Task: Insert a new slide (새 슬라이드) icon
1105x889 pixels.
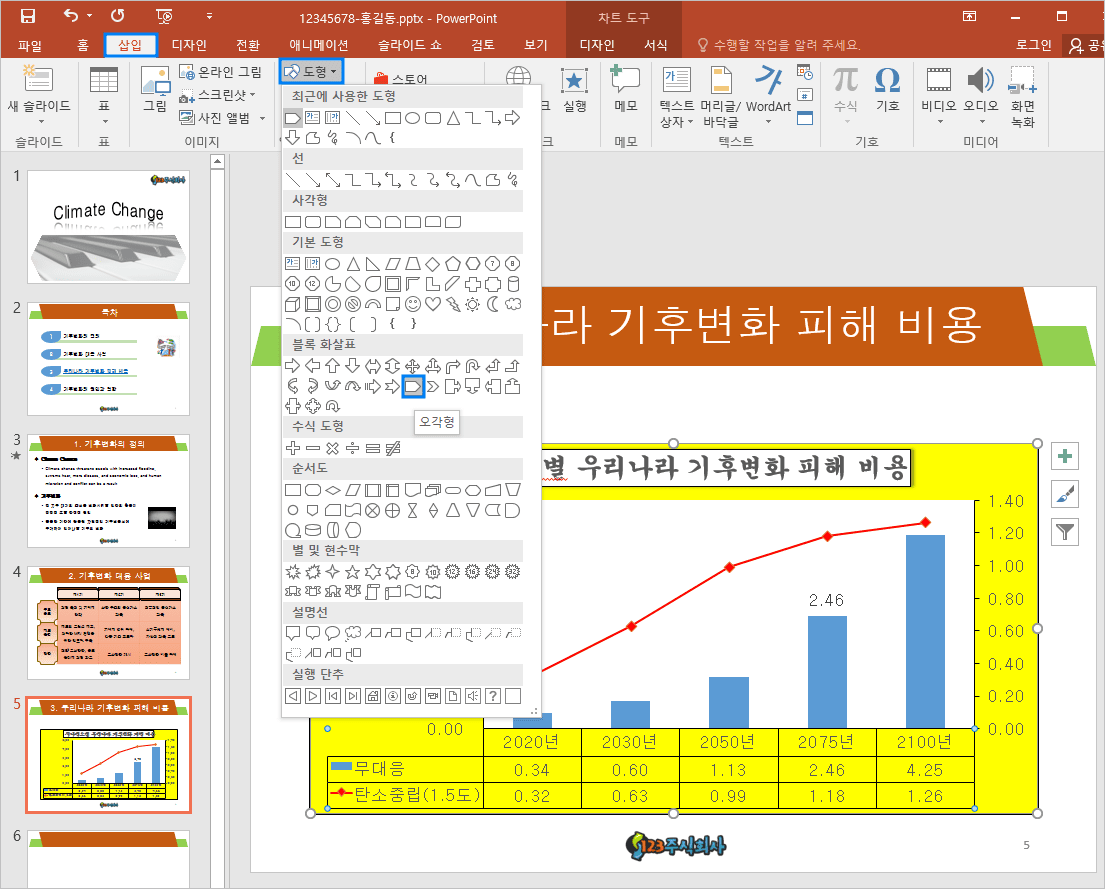Action: [x=38, y=79]
